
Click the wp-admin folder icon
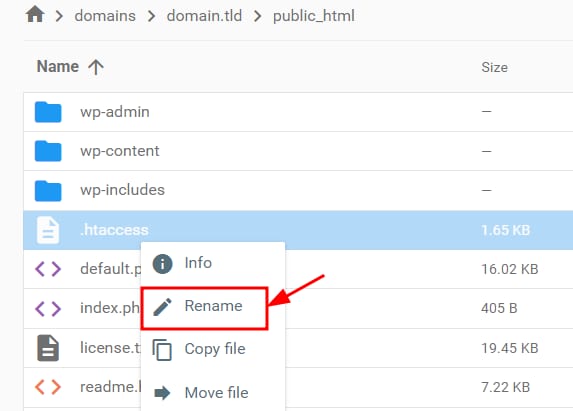(48, 112)
